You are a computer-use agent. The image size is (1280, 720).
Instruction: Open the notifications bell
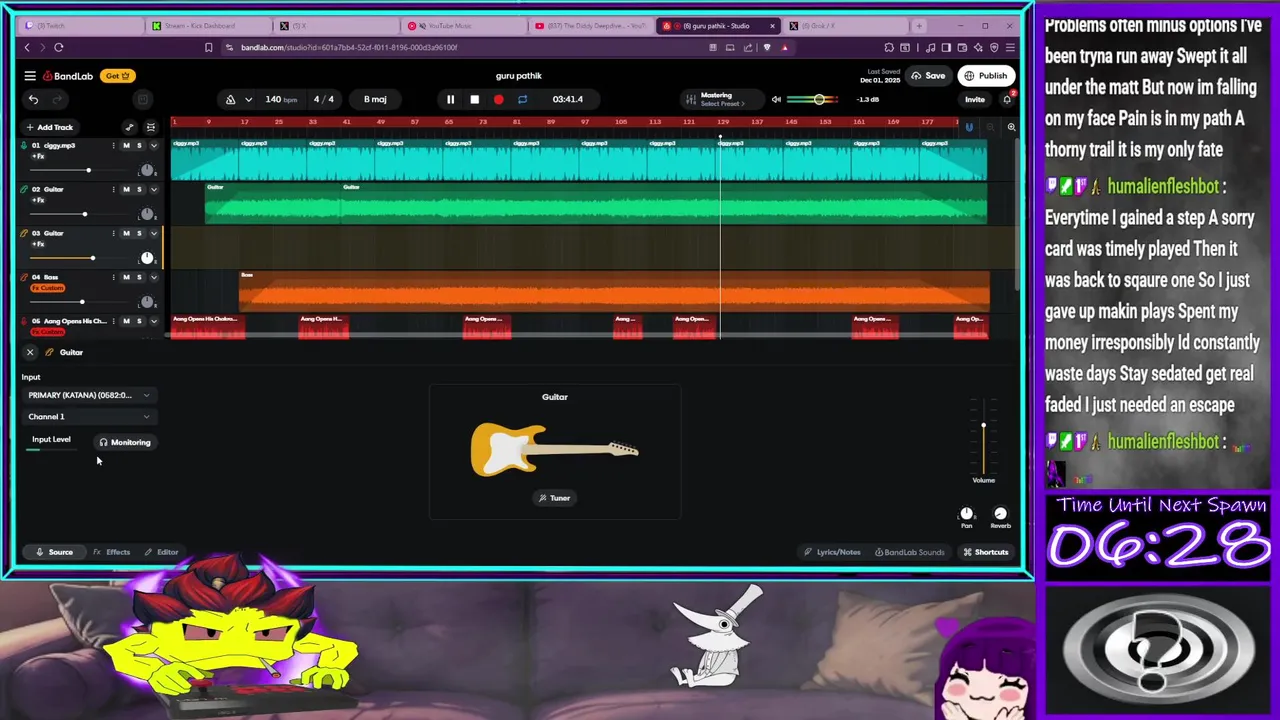(x=1007, y=99)
